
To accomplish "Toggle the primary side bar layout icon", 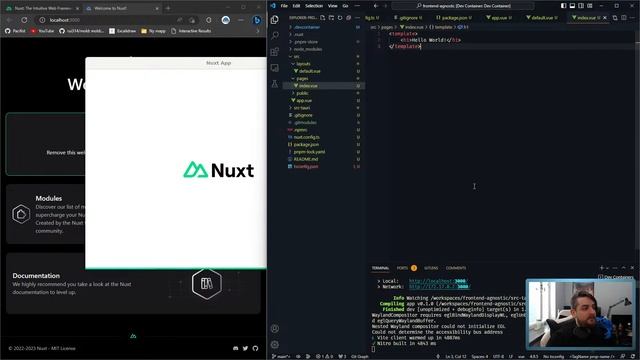I will [563, 6].
